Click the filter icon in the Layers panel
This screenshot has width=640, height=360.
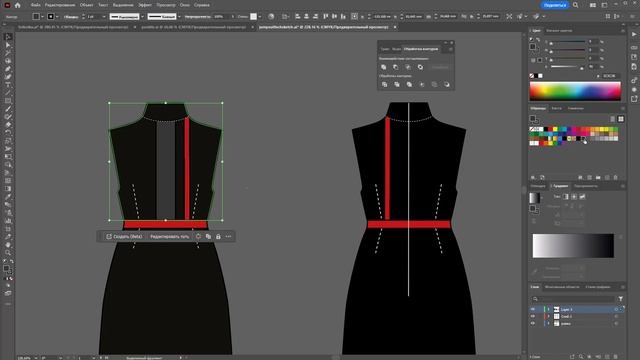pyautogui.click(x=620, y=299)
